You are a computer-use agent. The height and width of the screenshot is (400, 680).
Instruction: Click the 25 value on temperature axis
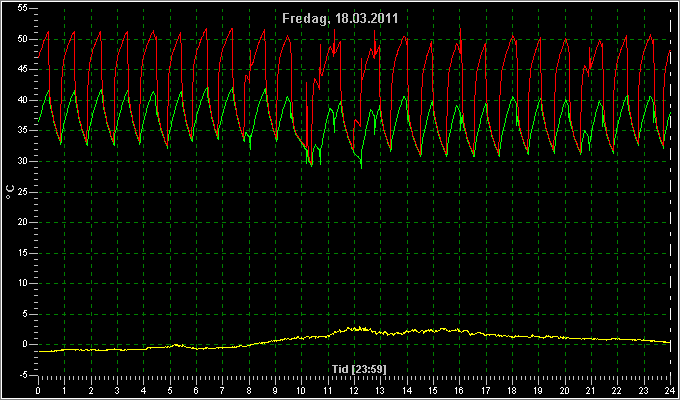(x=23, y=192)
